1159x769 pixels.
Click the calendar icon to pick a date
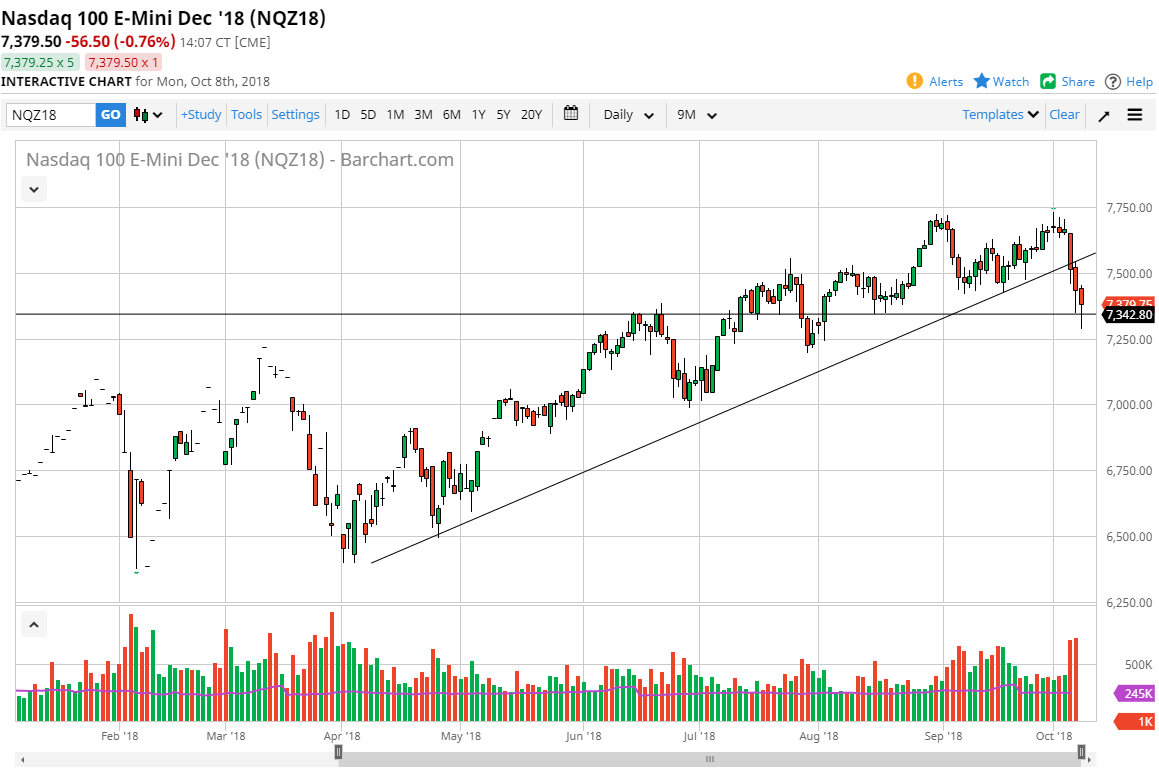pyautogui.click(x=570, y=114)
